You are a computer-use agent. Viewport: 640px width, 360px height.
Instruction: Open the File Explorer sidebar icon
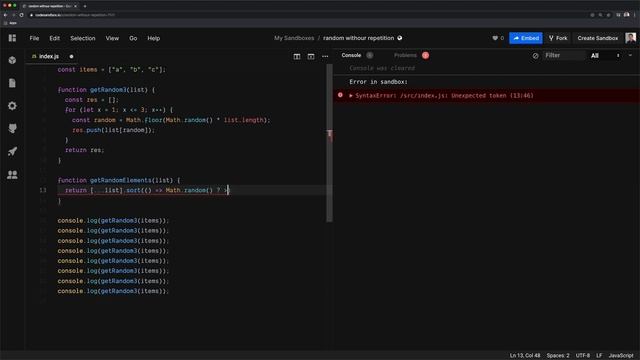12,83
